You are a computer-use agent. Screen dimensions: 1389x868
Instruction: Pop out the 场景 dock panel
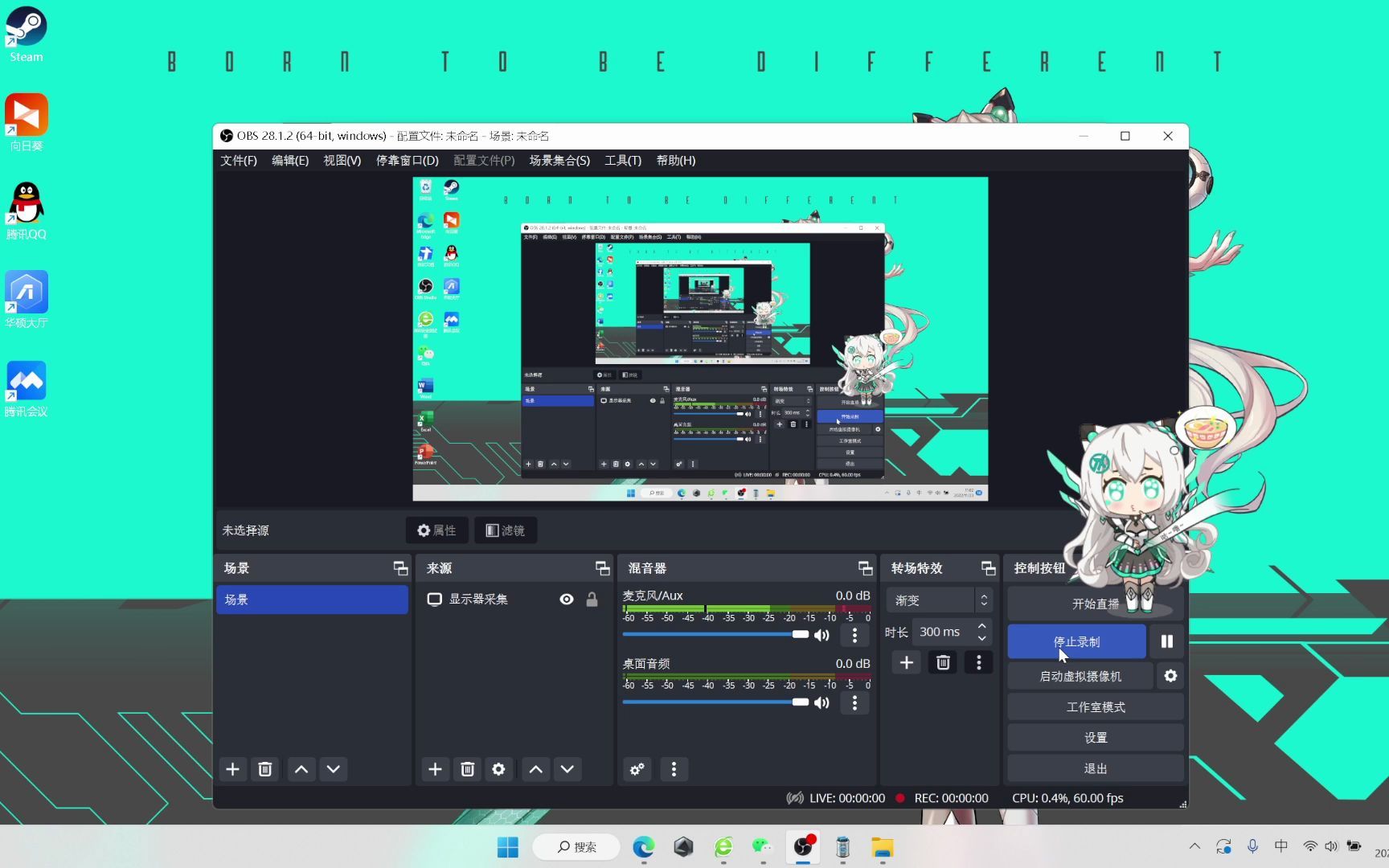[x=400, y=568]
